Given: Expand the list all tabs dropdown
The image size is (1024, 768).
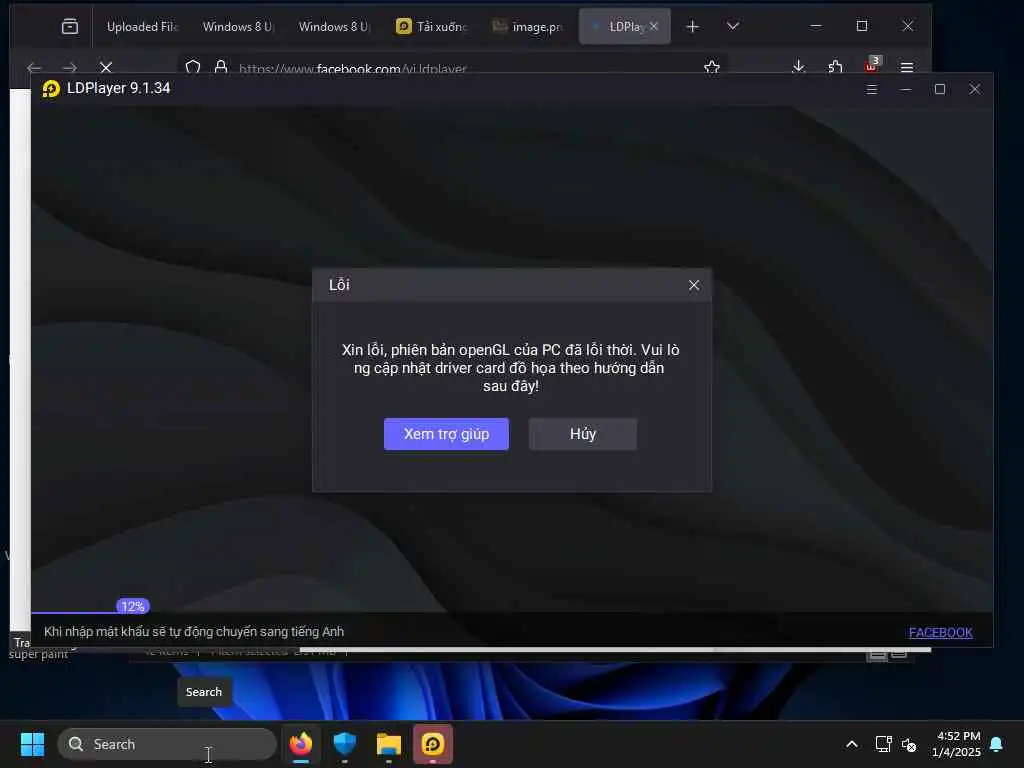Looking at the screenshot, I should (733, 26).
